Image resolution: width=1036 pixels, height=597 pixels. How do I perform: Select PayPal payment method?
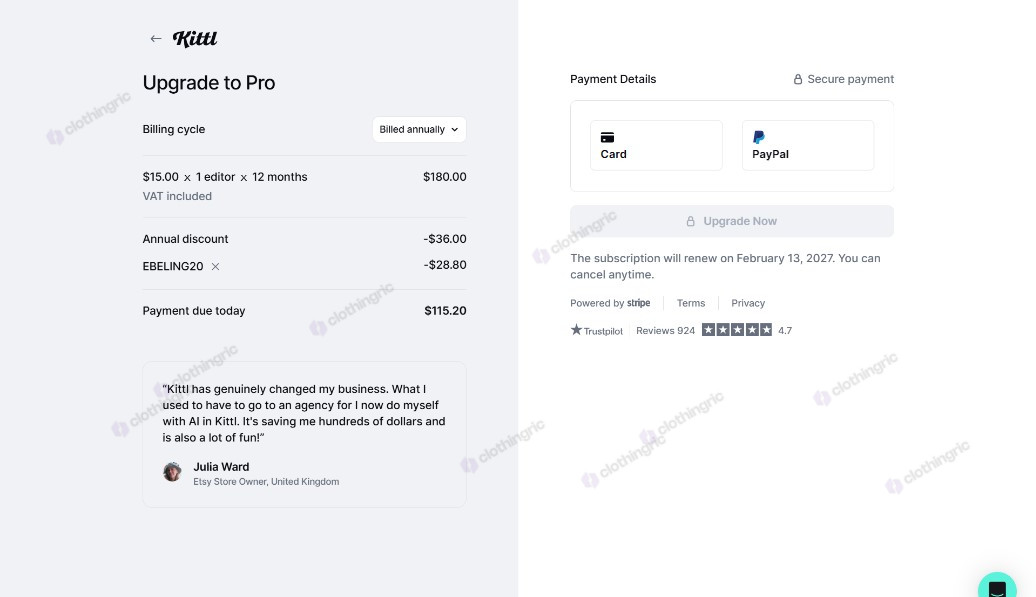(808, 145)
